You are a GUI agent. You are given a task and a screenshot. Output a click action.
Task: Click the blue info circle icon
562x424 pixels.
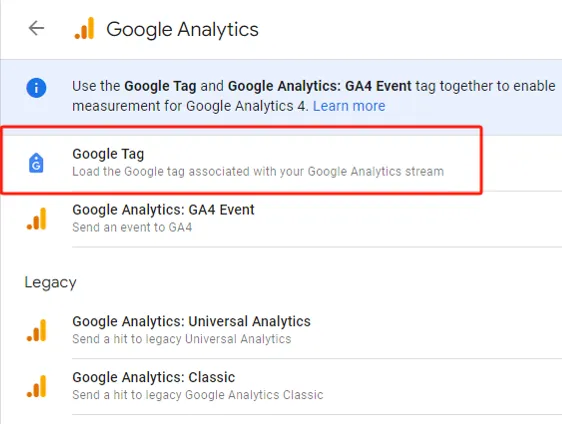(36, 88)
